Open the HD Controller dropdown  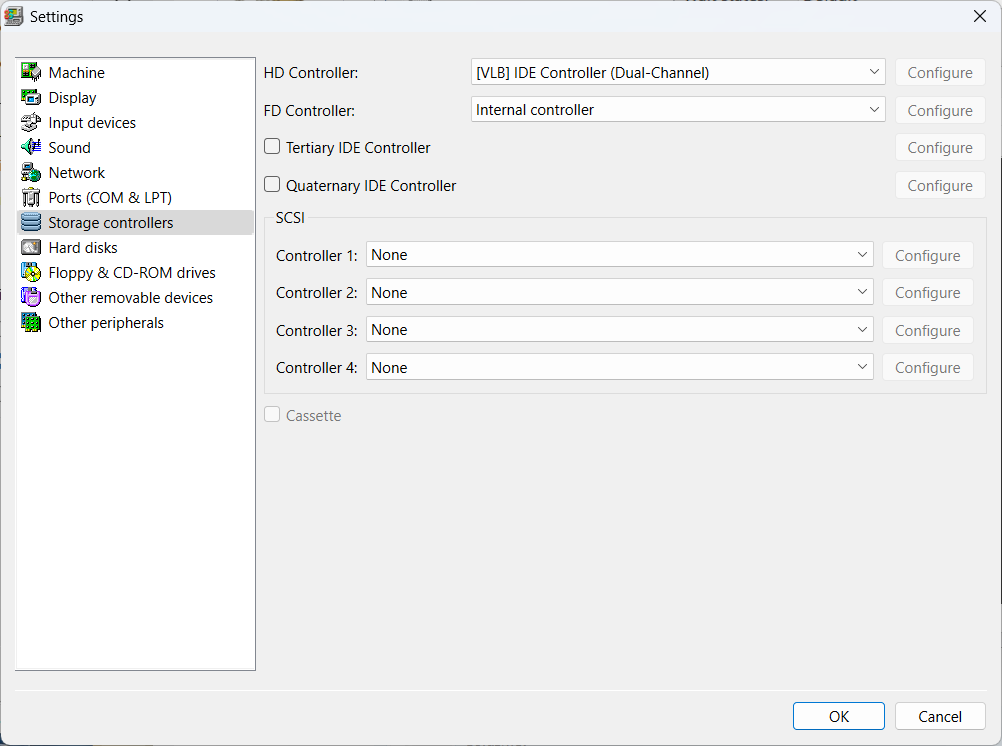(x=677, y=72)
